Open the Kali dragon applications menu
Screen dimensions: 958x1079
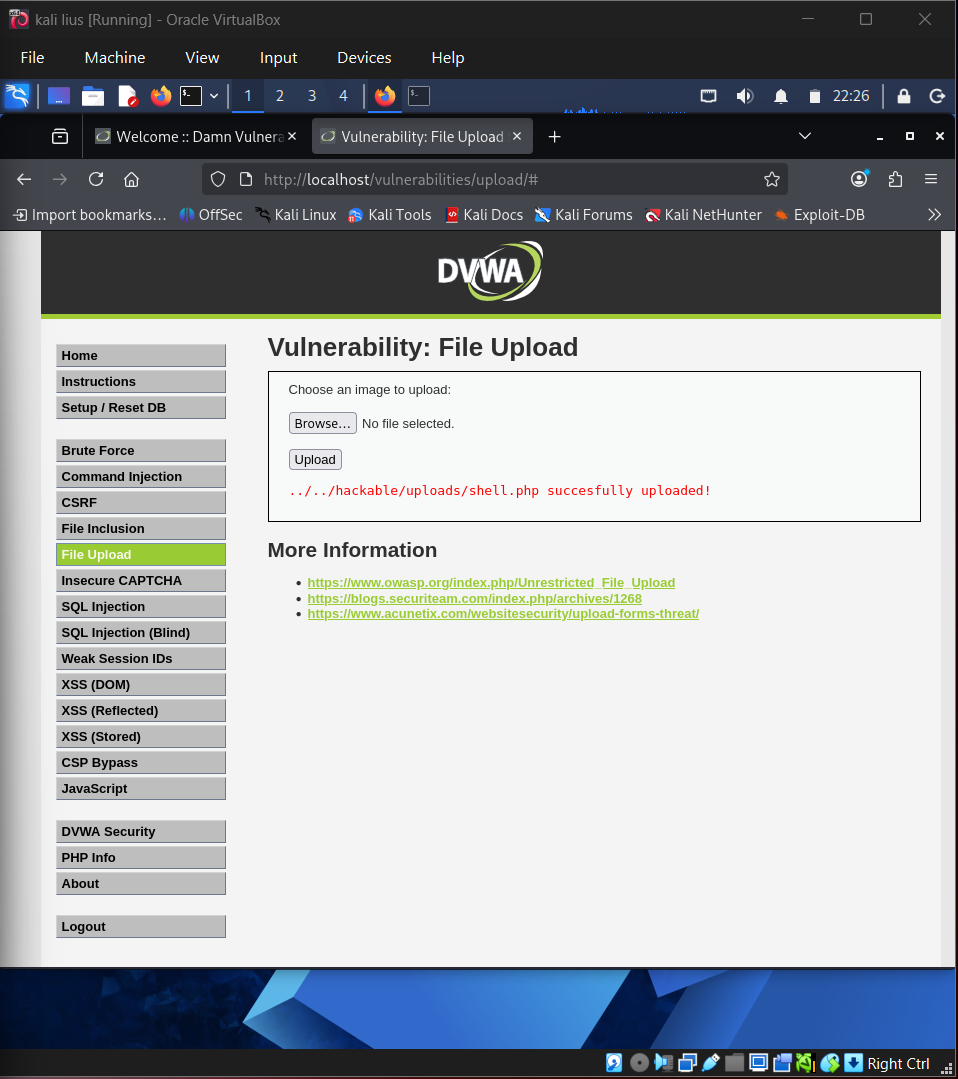coord(17,96)
